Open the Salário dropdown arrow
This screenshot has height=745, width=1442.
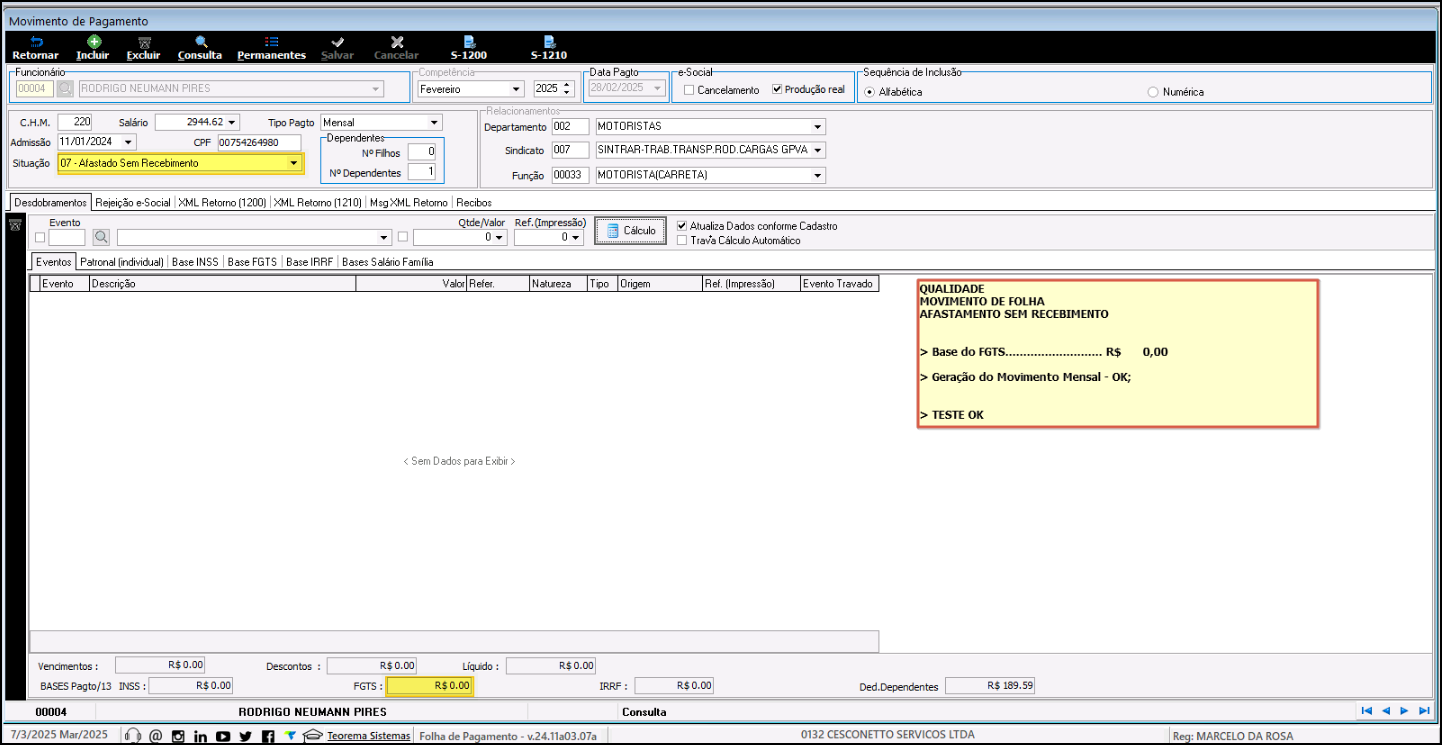[233, 122]
